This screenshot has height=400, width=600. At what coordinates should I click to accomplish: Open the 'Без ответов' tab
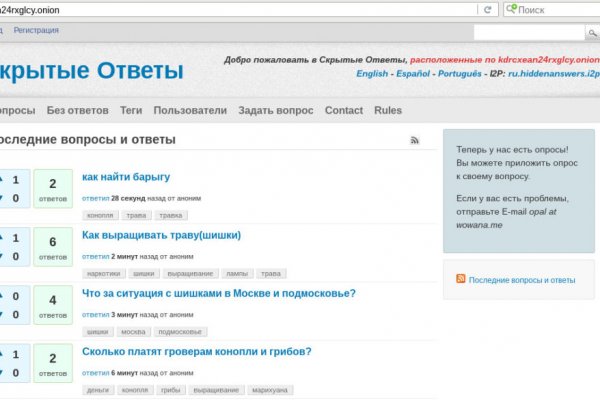point(77,111)
